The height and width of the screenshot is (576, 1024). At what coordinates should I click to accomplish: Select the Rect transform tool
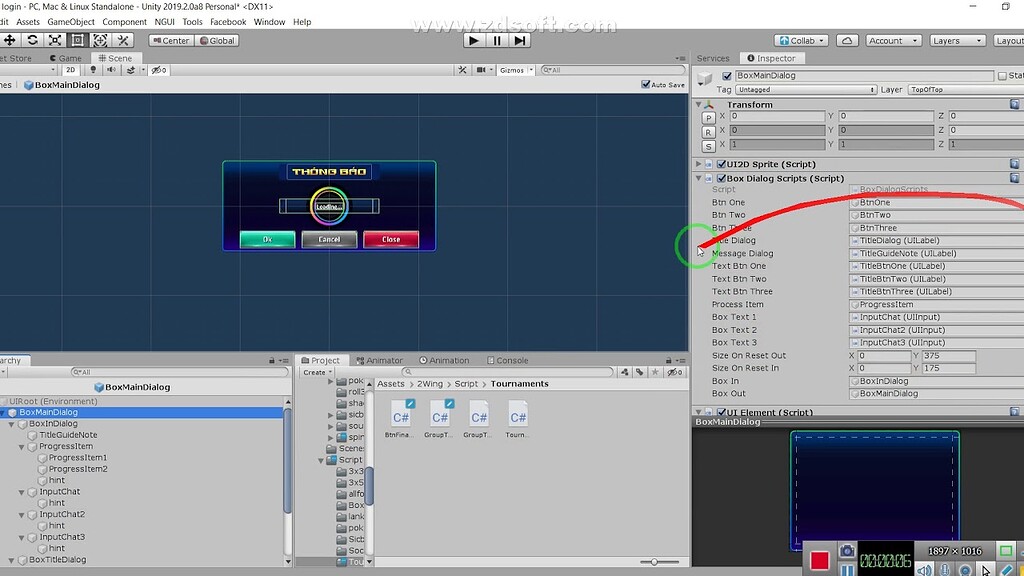pyautogui.click(x=77, y=40)
